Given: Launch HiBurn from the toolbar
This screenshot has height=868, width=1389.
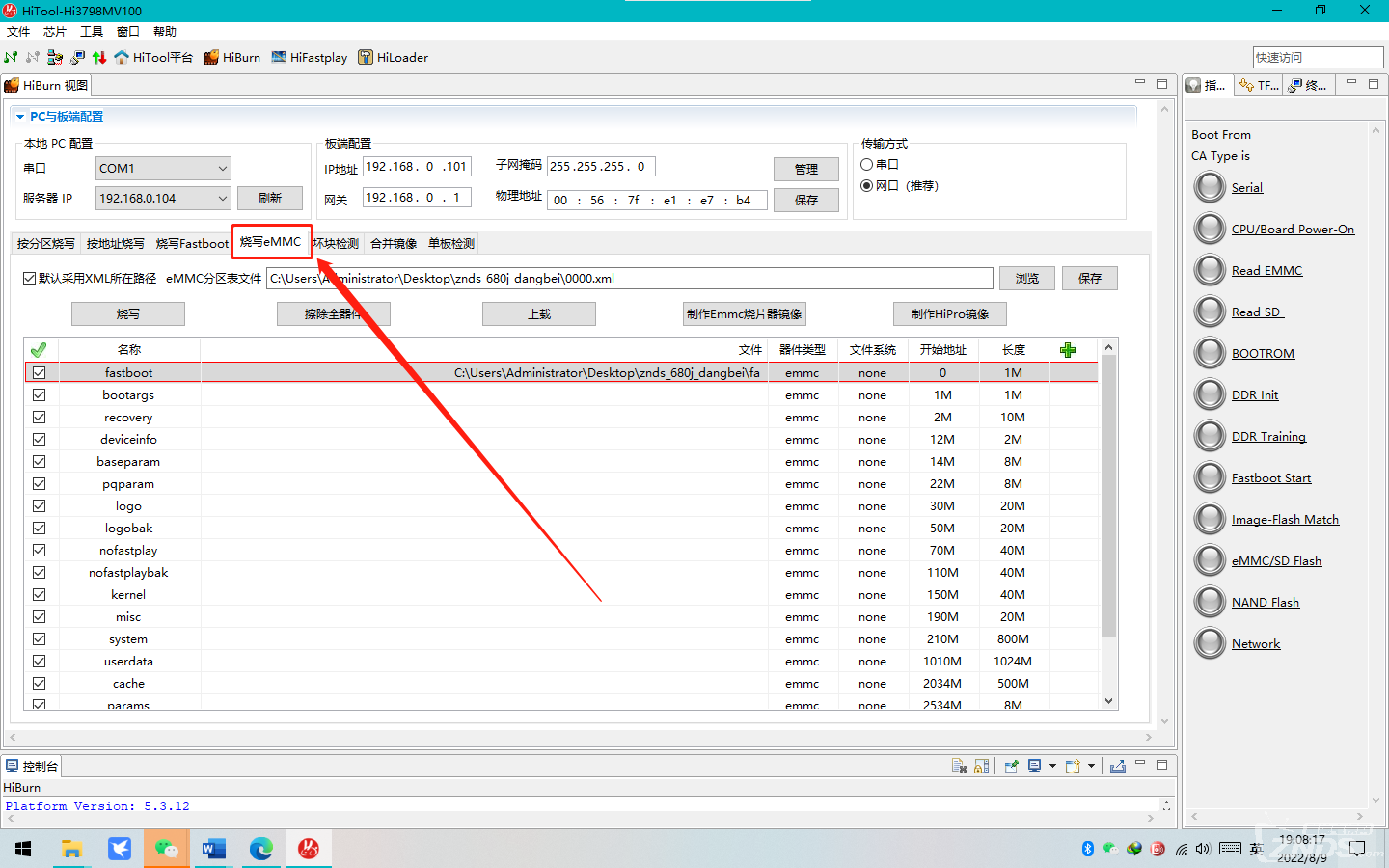Looking at the screenshot, I should tap(231, 57).
